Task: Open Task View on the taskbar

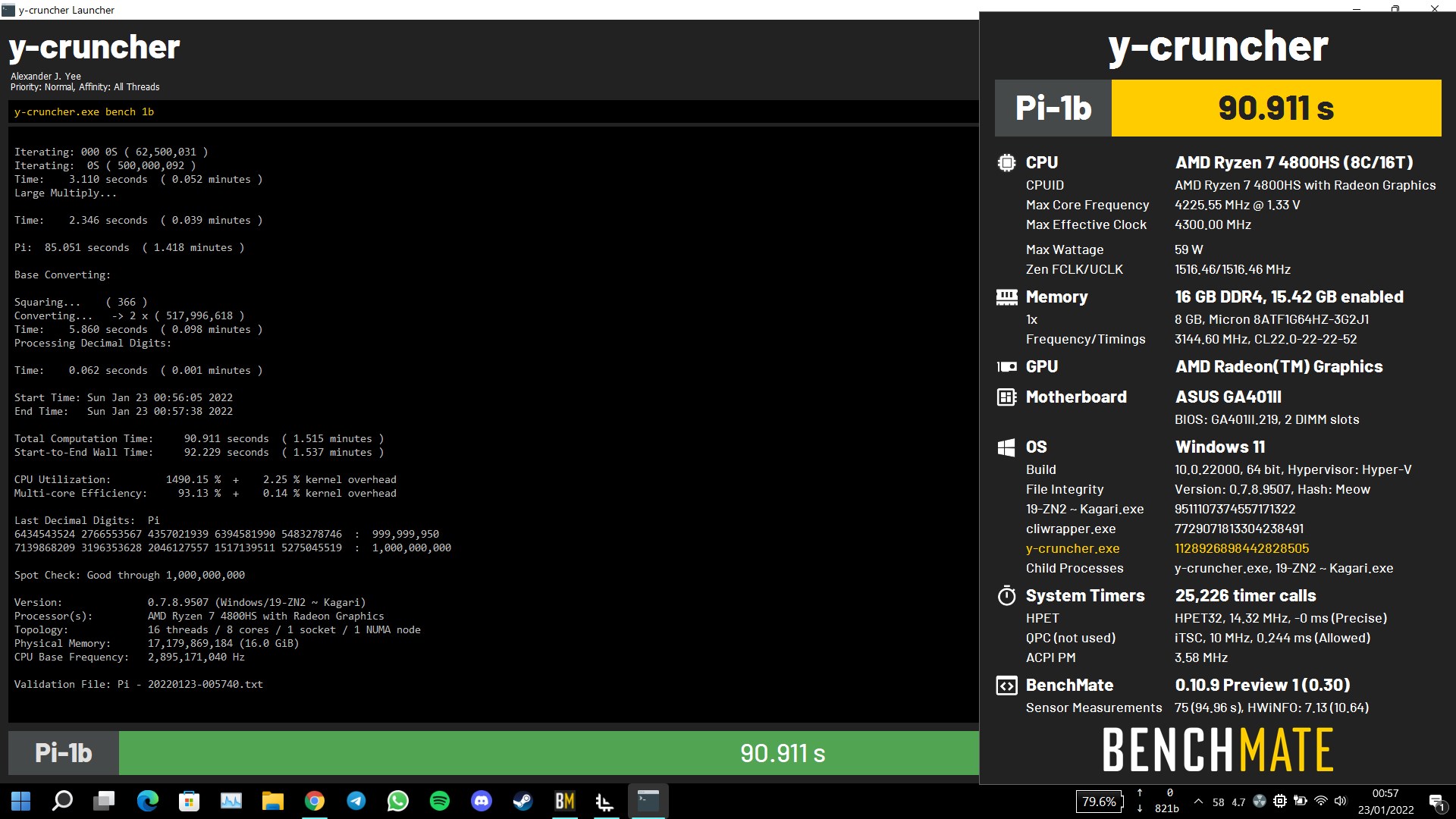Action: pyautogui.click(x=104, y=801)
